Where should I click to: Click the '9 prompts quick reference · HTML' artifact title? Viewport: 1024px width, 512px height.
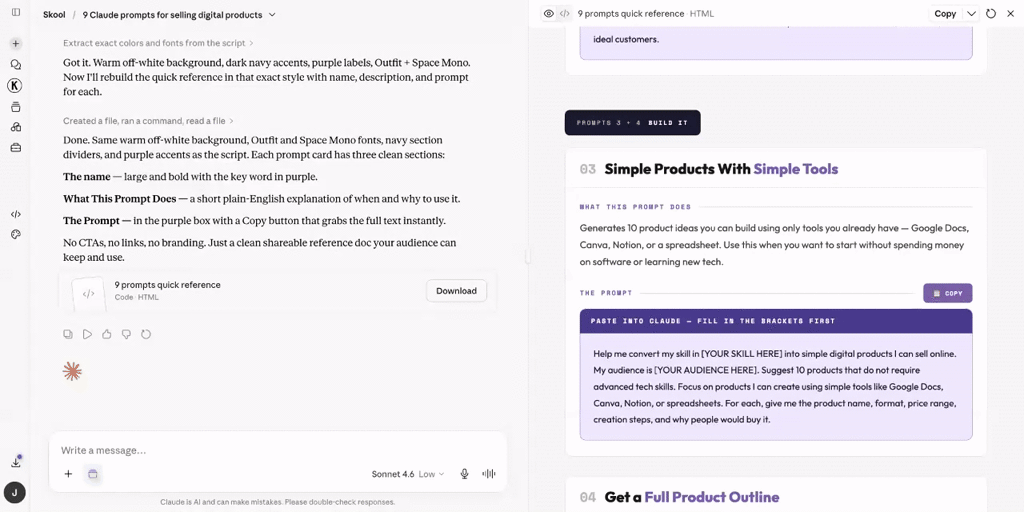click(x=646, y=14)
